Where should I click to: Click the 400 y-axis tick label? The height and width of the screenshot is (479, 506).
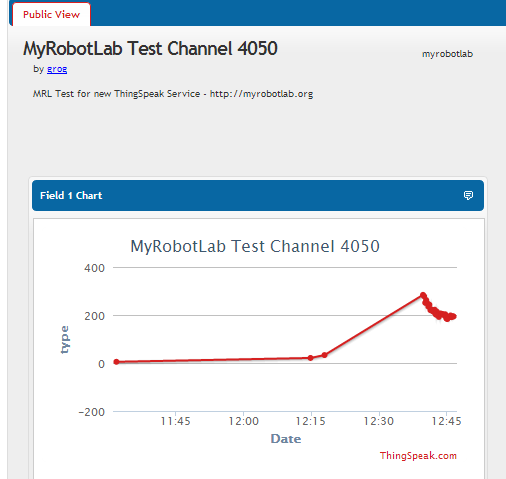94,268
